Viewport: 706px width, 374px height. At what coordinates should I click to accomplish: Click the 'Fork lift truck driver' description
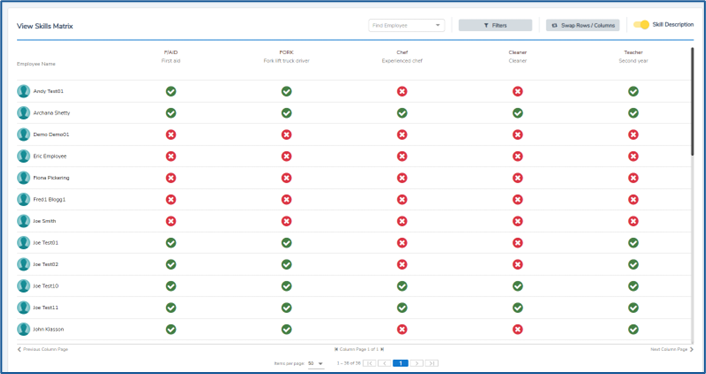286,61
